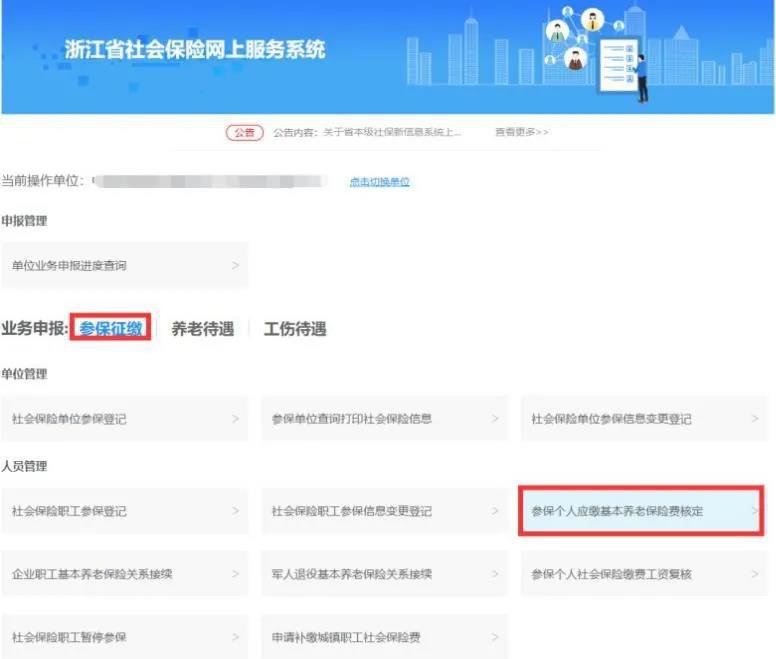Open 参保个人社会保险缴费工资复核
This screenshot has height=659, width=776.
tap(644, 574)
